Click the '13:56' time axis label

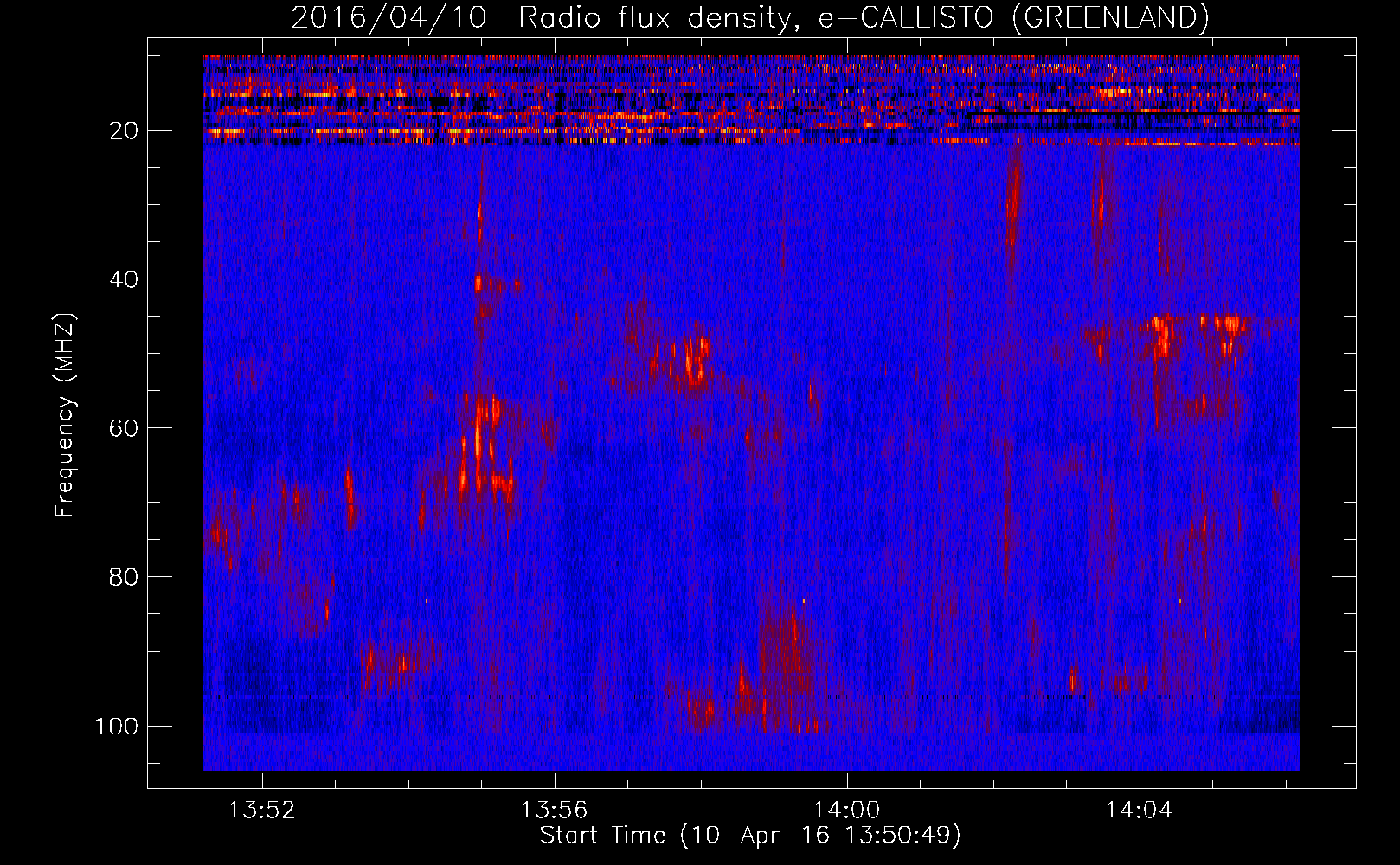pos(554,810)
